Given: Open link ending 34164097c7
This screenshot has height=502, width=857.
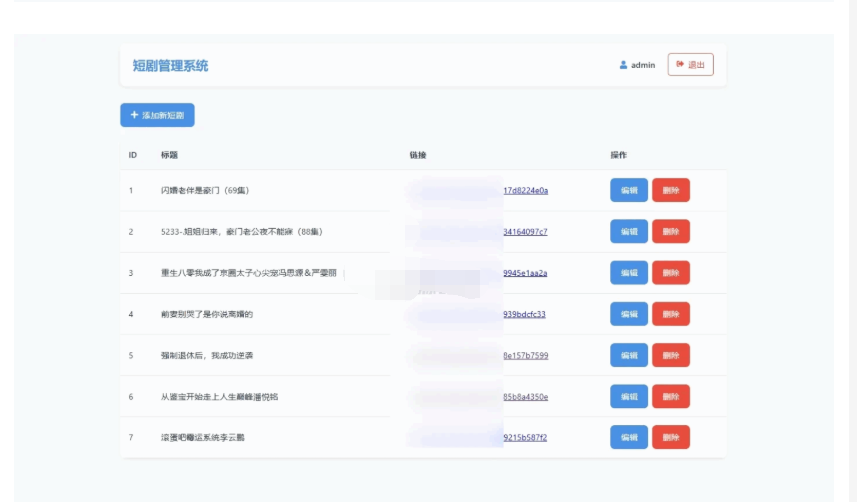Looking at the screenshot, I should 525,231.
